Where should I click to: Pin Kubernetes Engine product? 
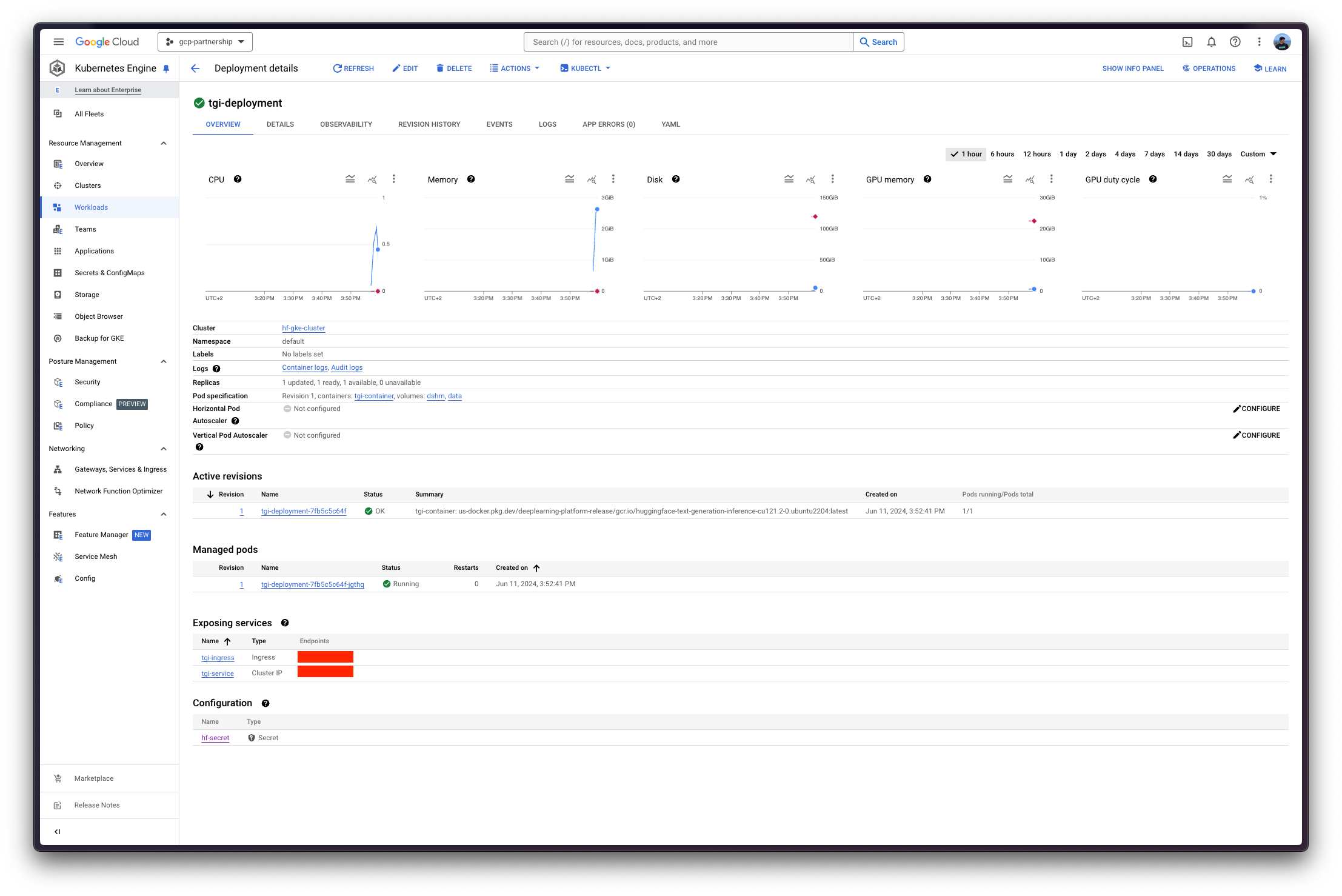click(166, 69)
